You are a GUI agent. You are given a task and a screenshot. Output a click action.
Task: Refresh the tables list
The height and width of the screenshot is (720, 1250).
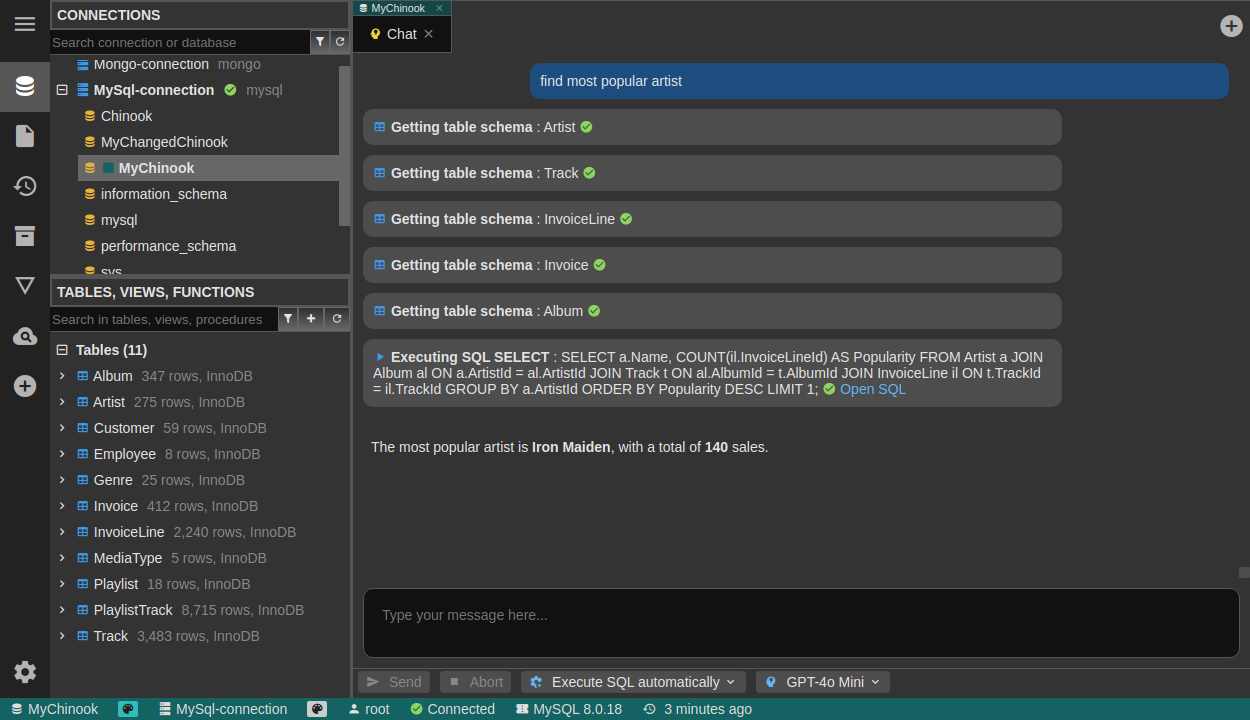pos(337,318)
